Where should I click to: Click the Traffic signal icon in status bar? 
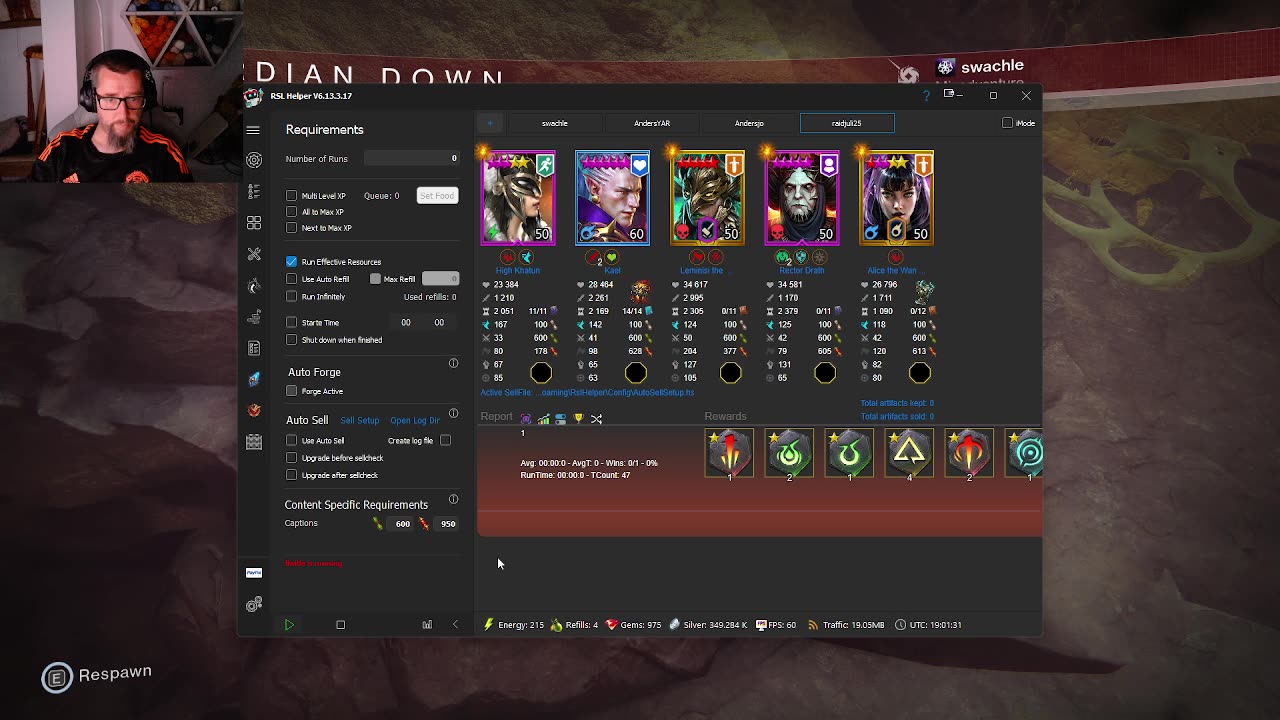click(x=812, y=625)
